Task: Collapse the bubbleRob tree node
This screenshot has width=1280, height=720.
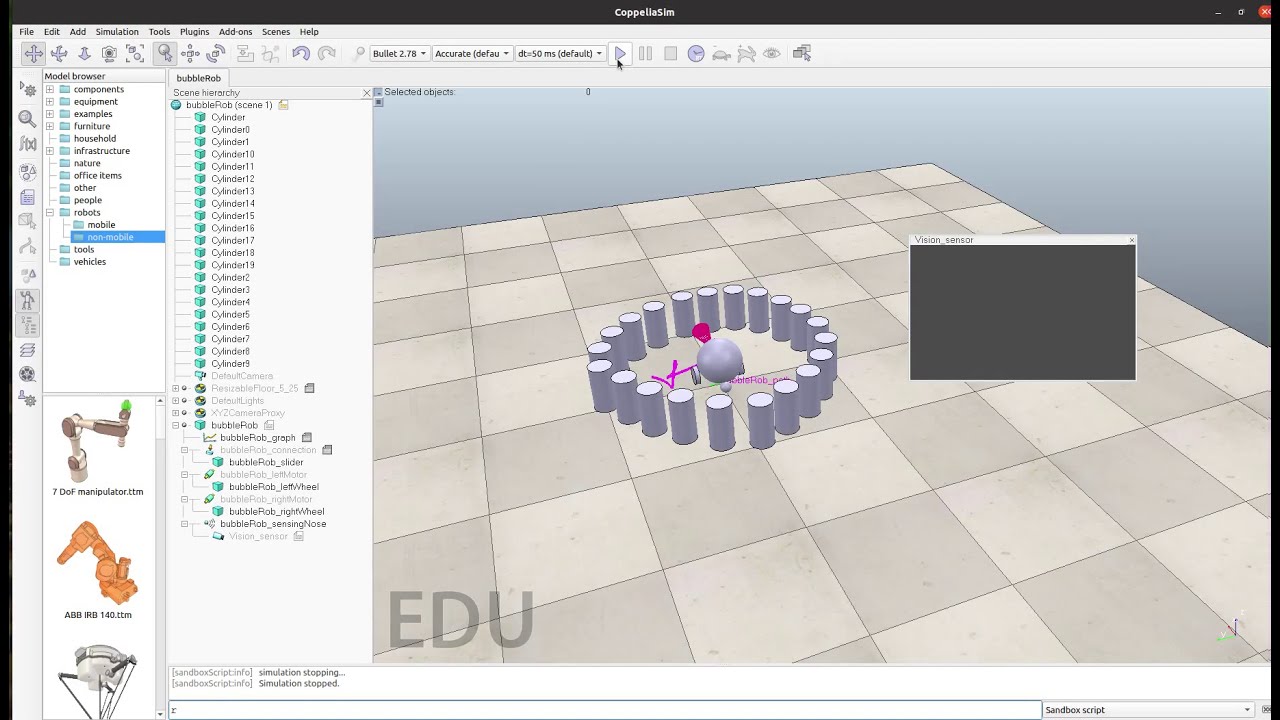Action: [x=176, y=425]
